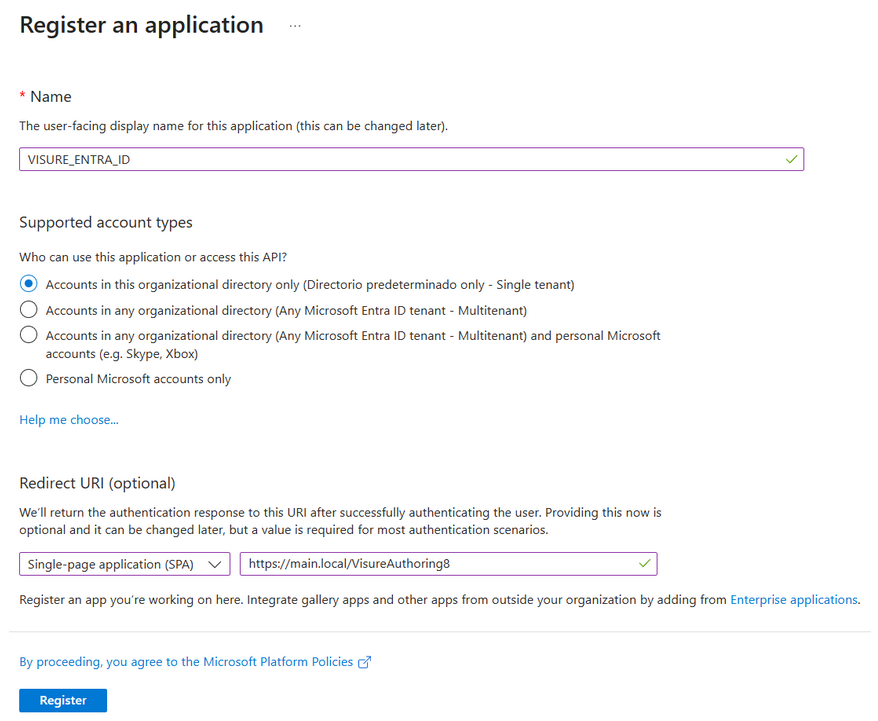
Task: Click the application Name text field
Action: point(400,159)
